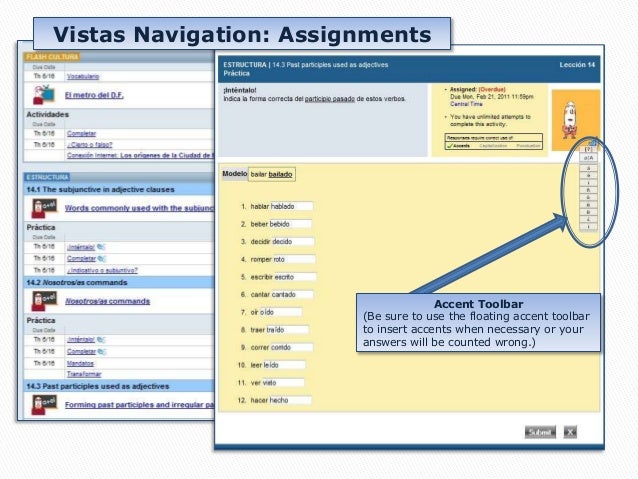The width and height of the screenshot is (638, 479).
Task: Click the ESTRUCTURA section header in assignments list
Action: [x=47, y=177]
